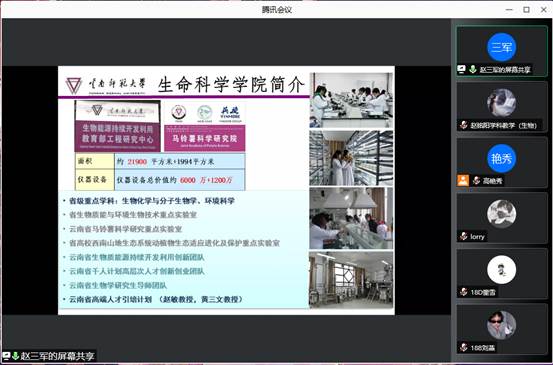Click the muted mic icon beside 高艳秀
The height and width of the screenshot is (365, 553).
(x=476, y=181)
